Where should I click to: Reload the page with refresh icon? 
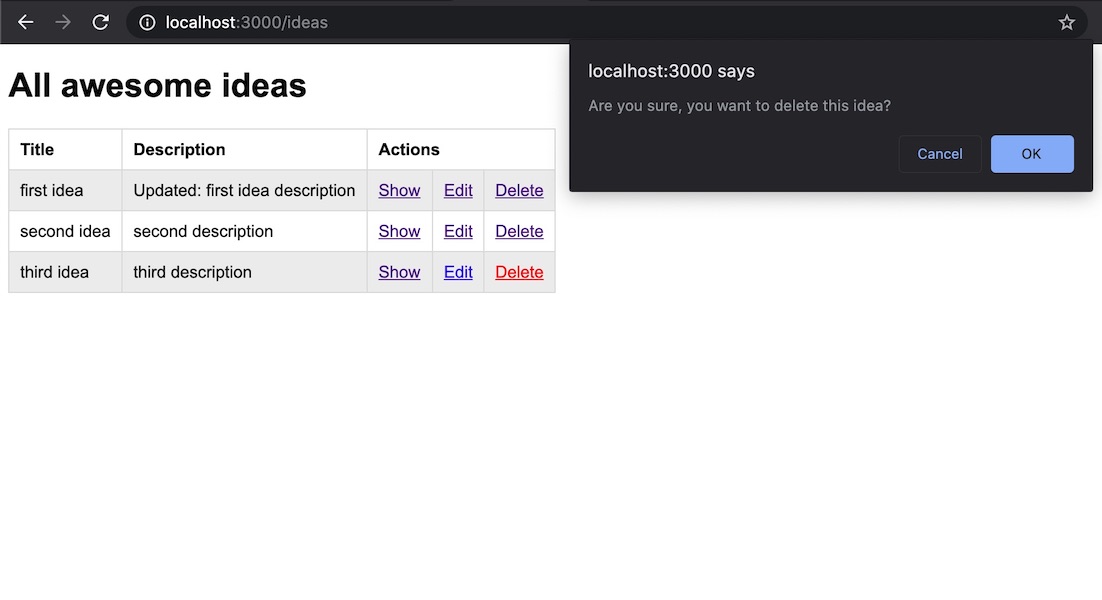point(100,22)
